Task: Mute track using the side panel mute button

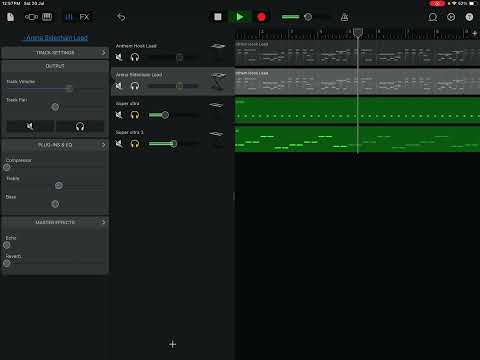Action: 30,126
